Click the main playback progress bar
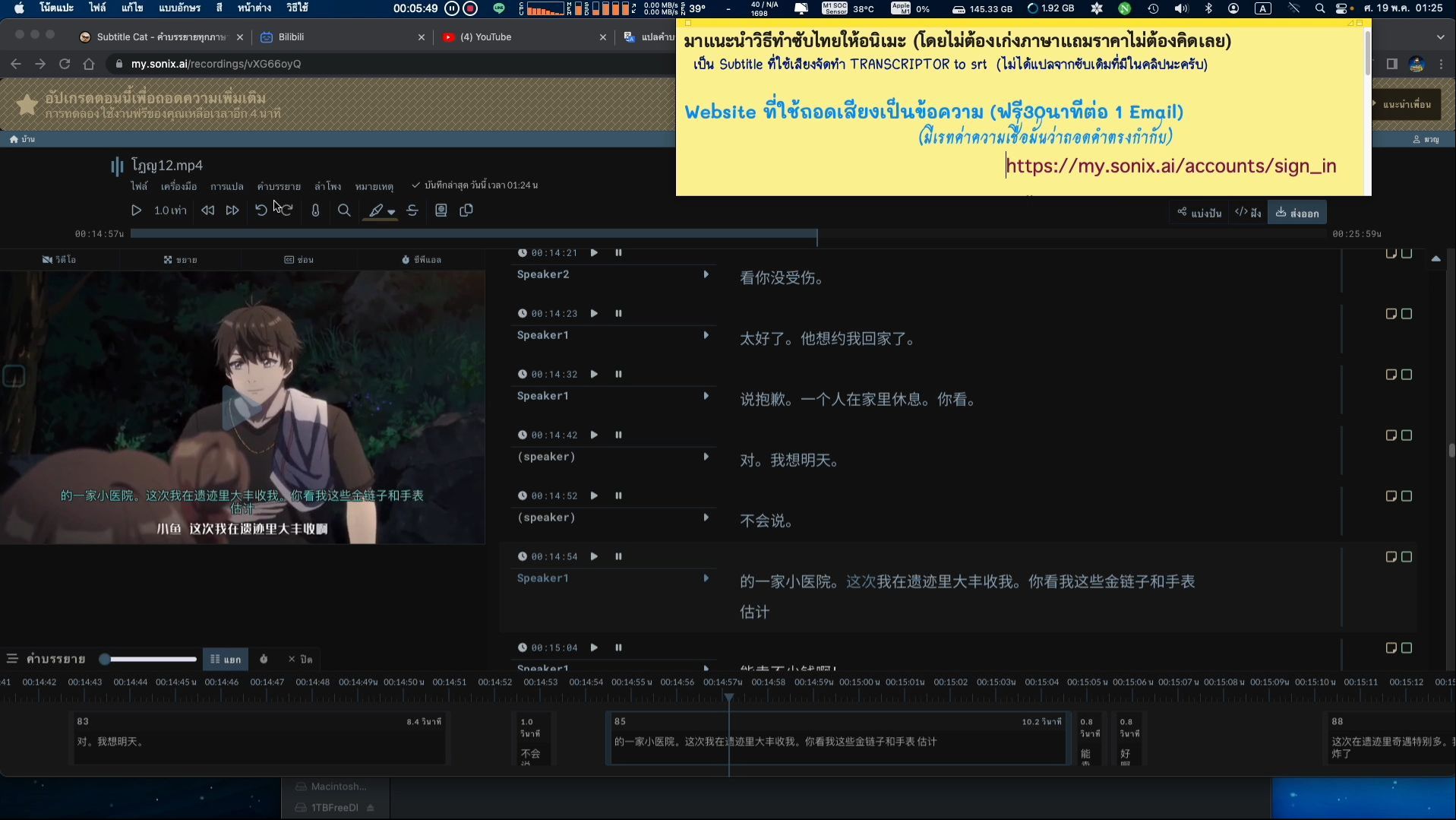The width and height of the screenshot is (1456, 820). pyautogui.click(x=728, y=234)
